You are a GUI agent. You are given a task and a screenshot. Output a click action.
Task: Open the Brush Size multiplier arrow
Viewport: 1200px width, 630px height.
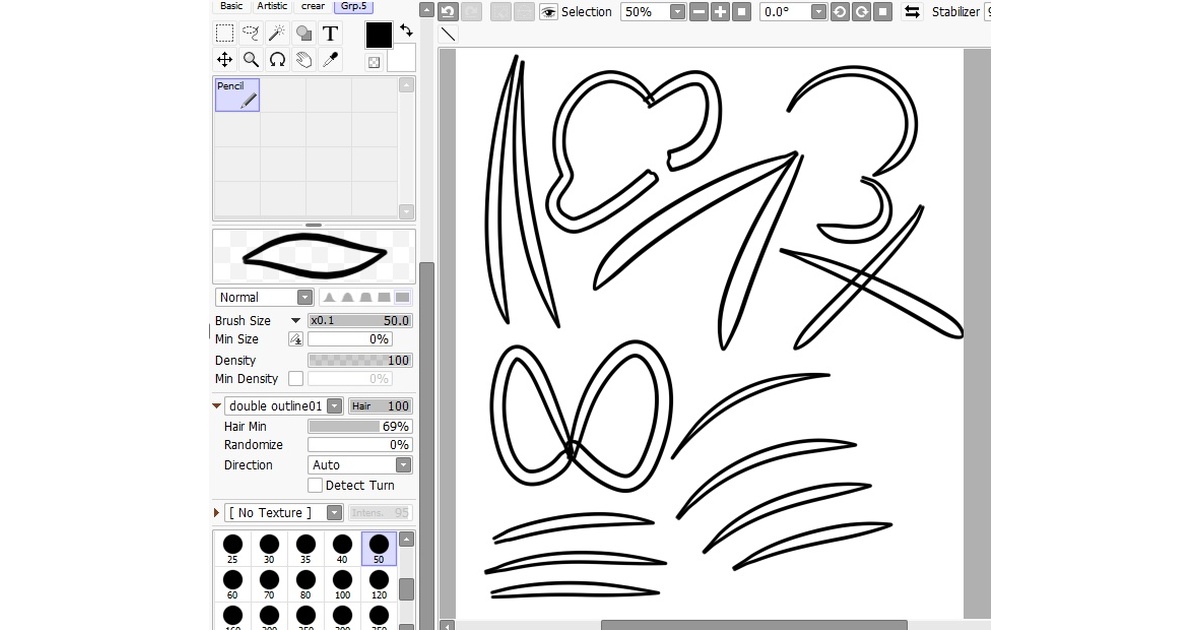click(x=295, y=321)
